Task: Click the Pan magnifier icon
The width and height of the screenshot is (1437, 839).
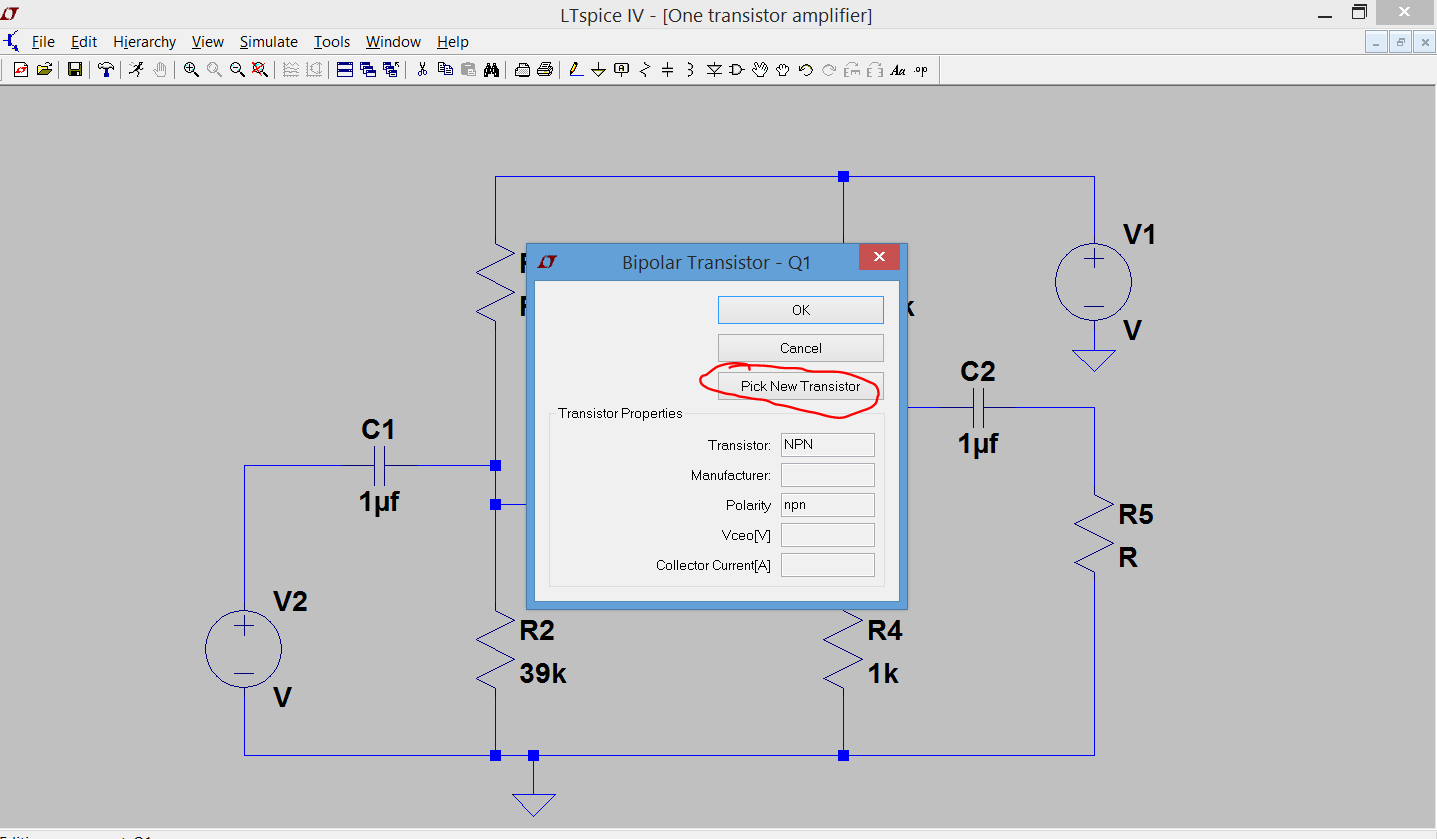Action: tap(214, 70)
